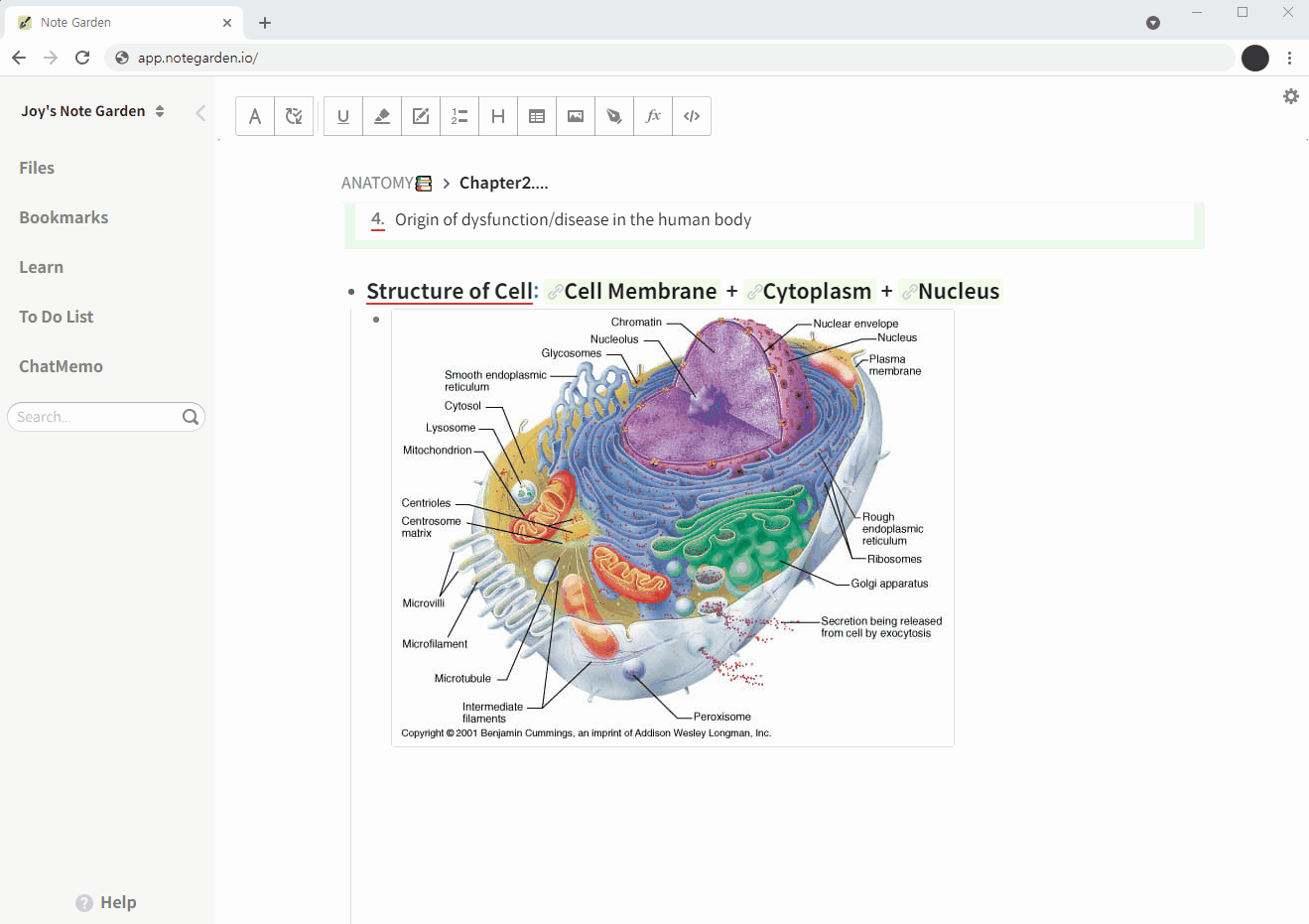Viewport: 1309px width, 924px height.
Task: Open the fx formula tool
Action: pos(653,116)
